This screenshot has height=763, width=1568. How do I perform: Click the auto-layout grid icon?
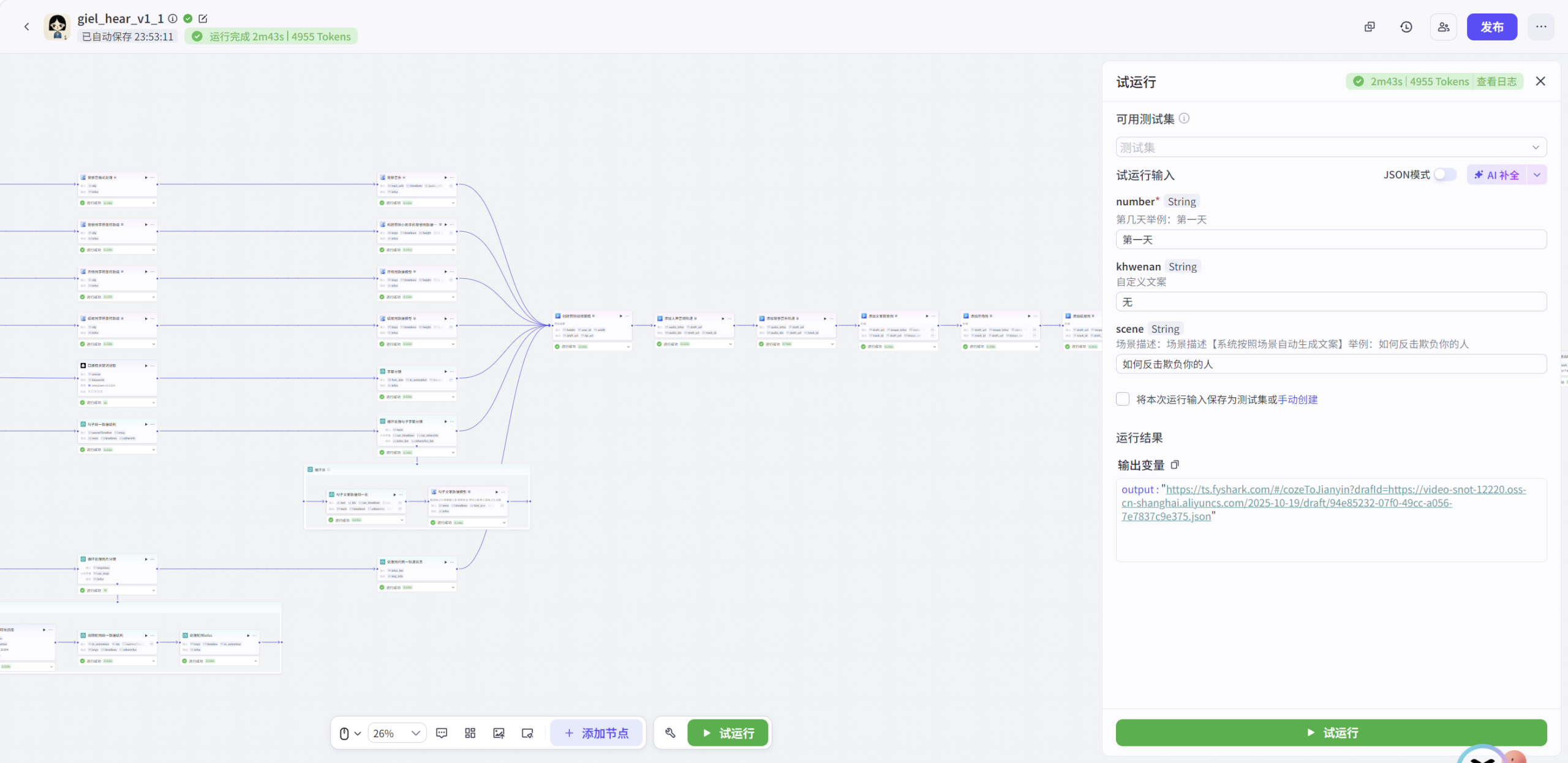click(470, 733)
